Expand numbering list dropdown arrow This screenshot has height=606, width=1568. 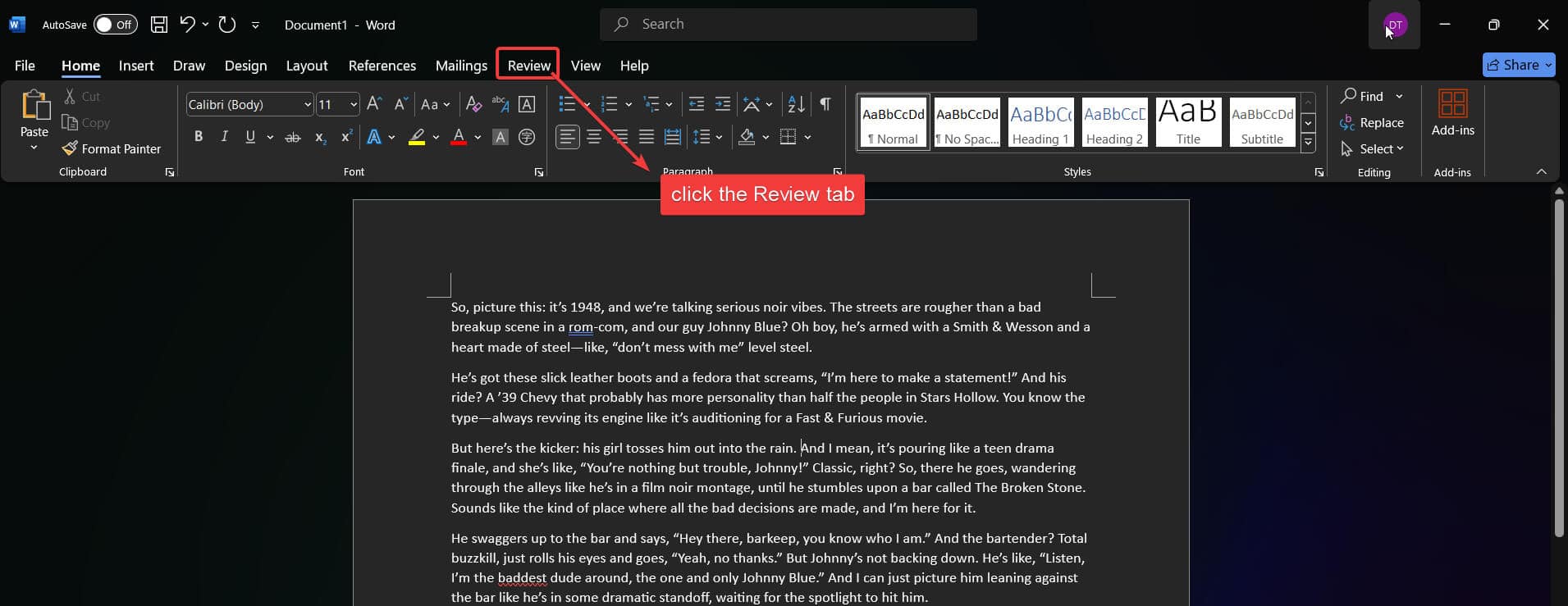click(629, 104)
